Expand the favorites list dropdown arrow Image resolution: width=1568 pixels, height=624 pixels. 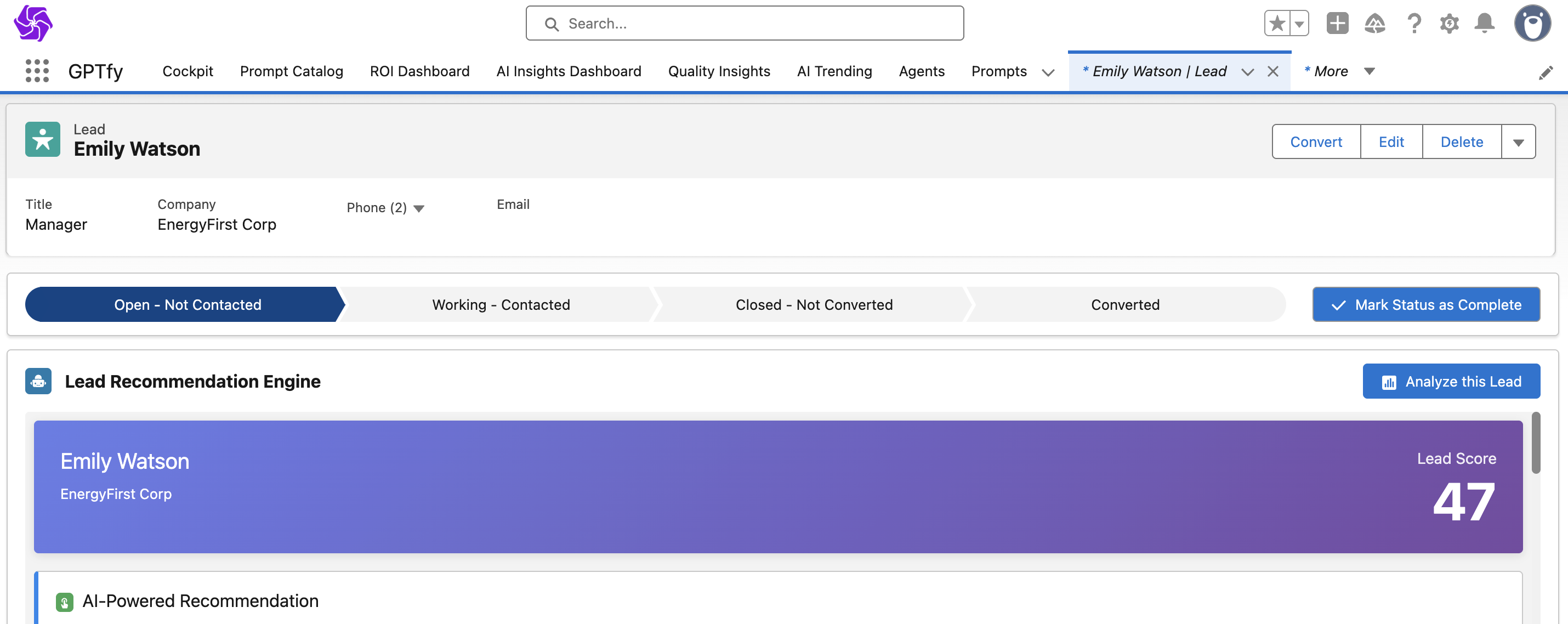click(1299, 24)
